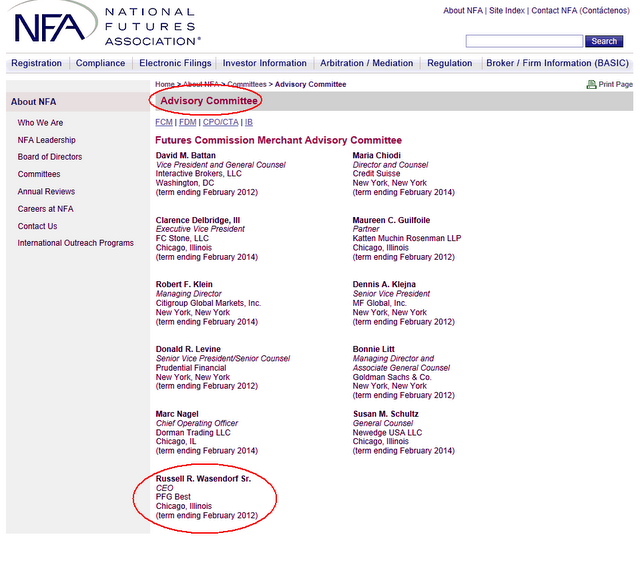Click the name Robert F. Klein
The width and height of the screenshot is (640, 563).
point(184,285)
